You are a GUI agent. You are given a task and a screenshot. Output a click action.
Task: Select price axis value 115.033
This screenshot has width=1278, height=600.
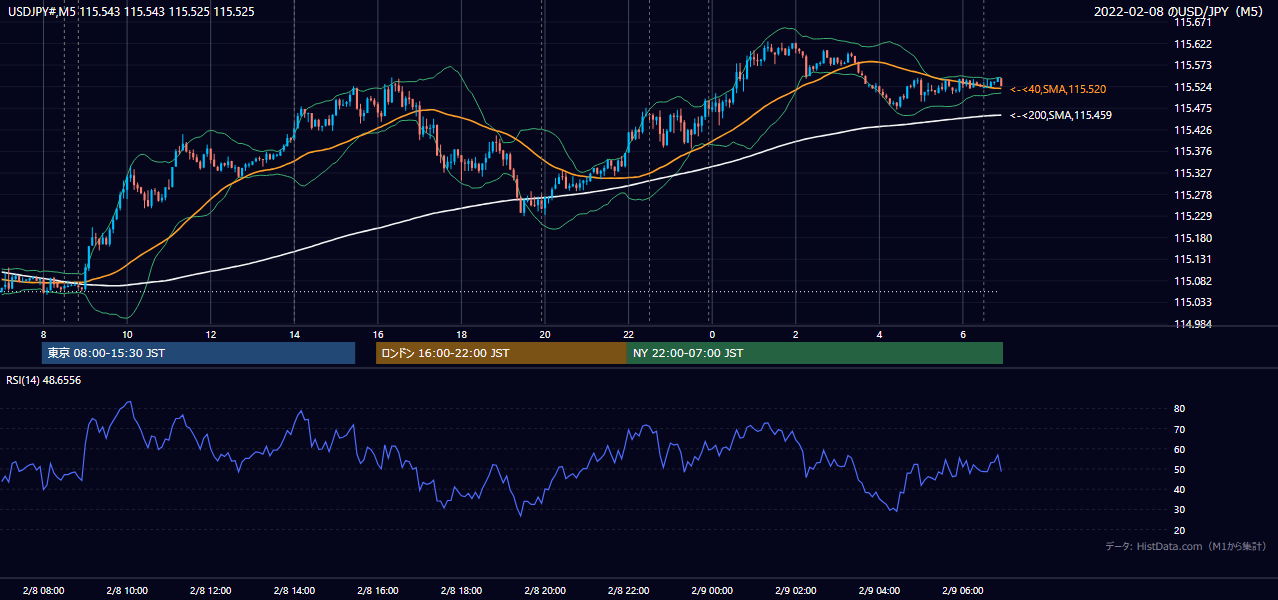[x=1192, y=302]
